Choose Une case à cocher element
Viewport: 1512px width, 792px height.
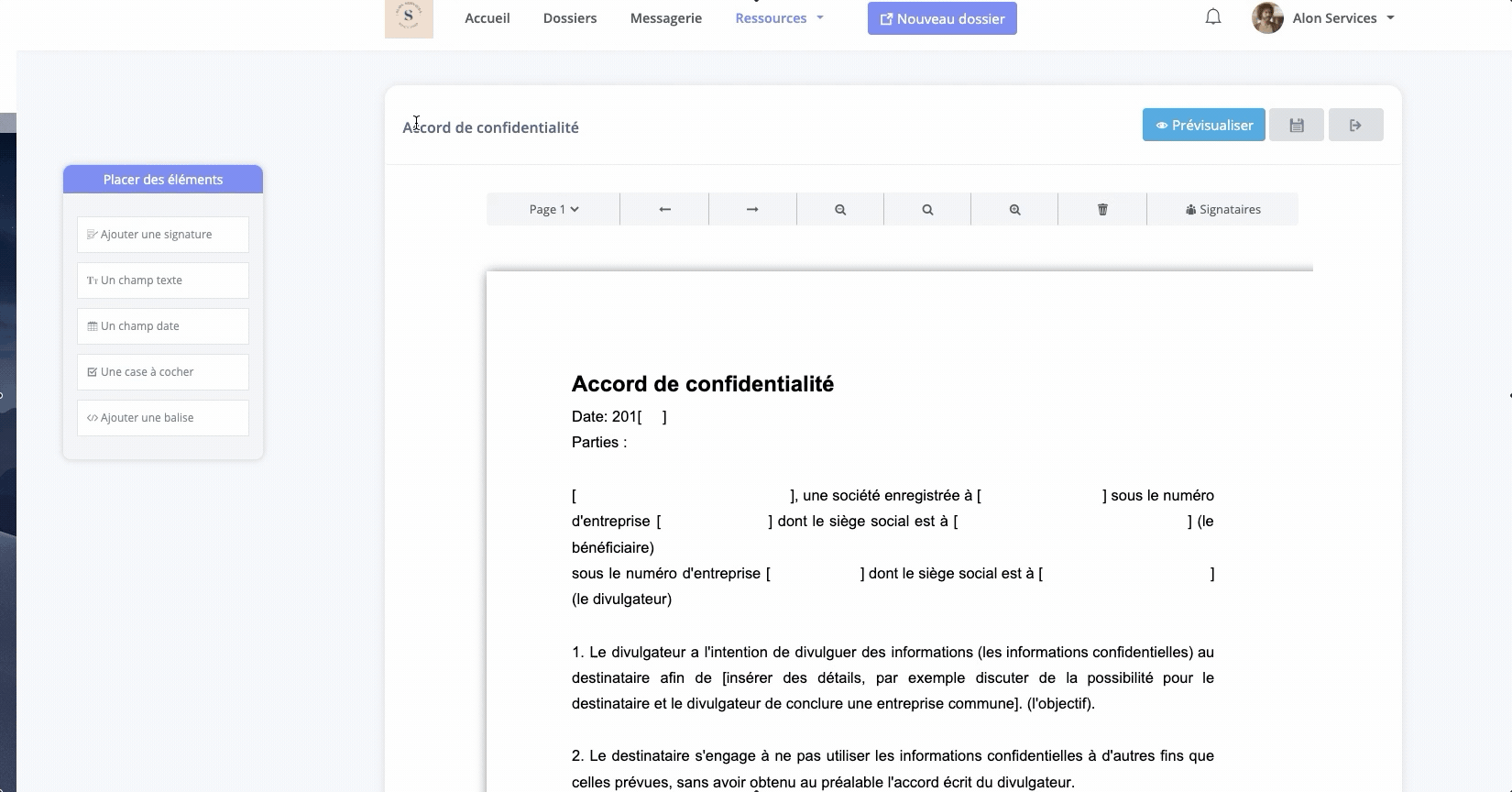[x=163, y=372]
